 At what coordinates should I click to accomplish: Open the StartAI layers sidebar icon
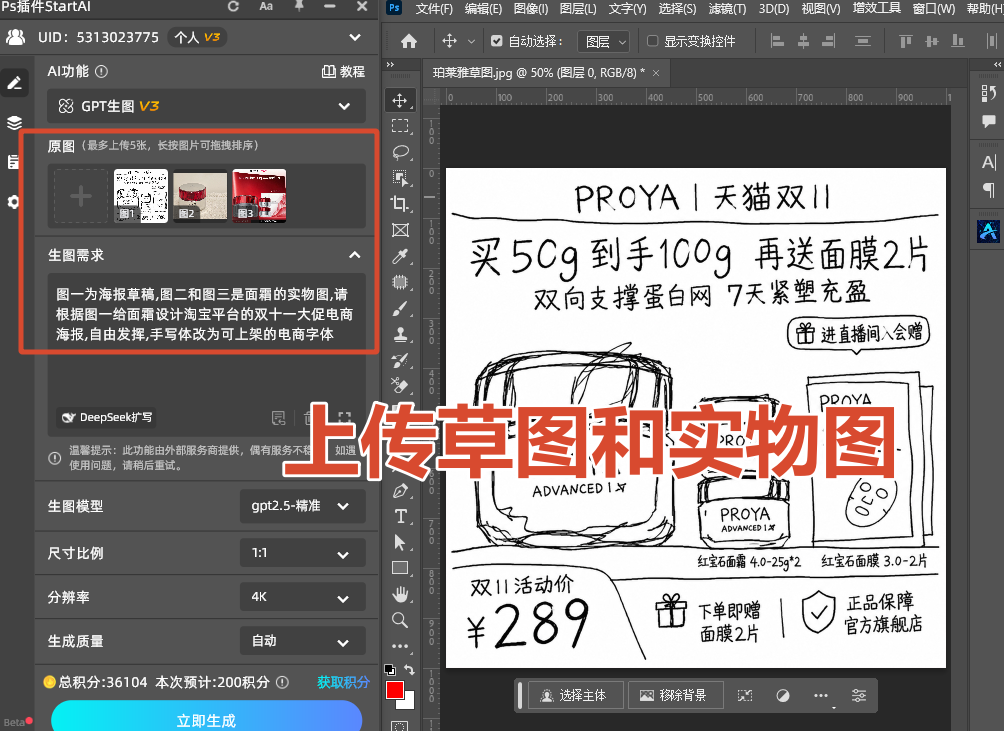pos(14,123)
